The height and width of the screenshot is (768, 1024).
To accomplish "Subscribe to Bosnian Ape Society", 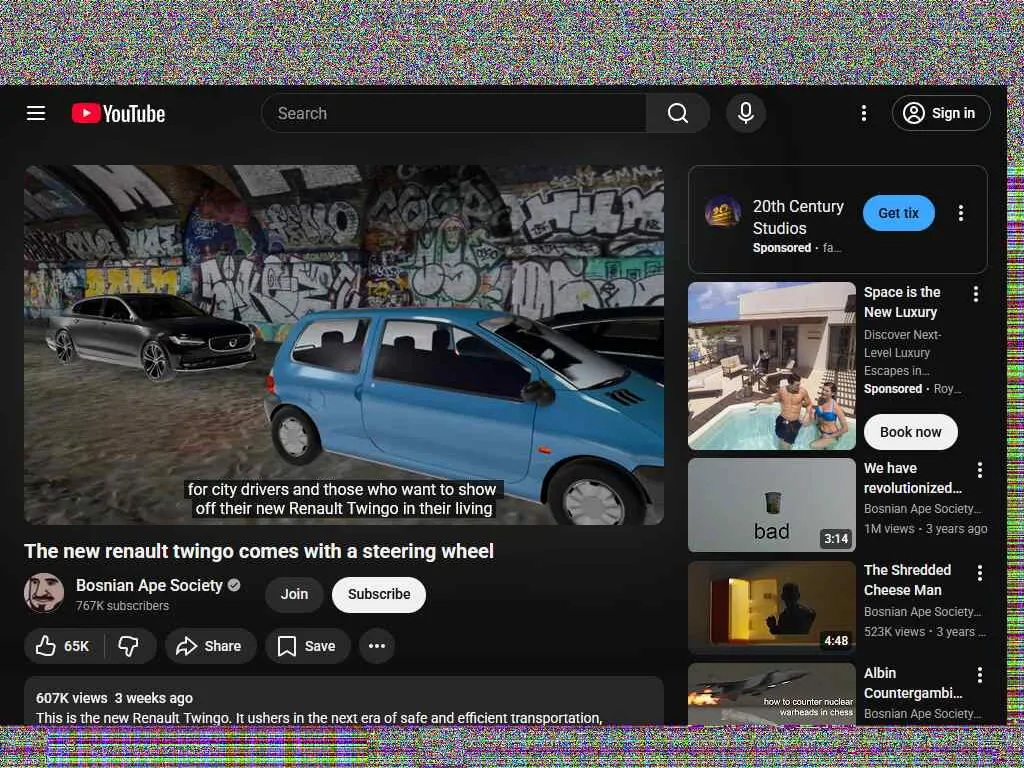I will (x=379, y=594).
